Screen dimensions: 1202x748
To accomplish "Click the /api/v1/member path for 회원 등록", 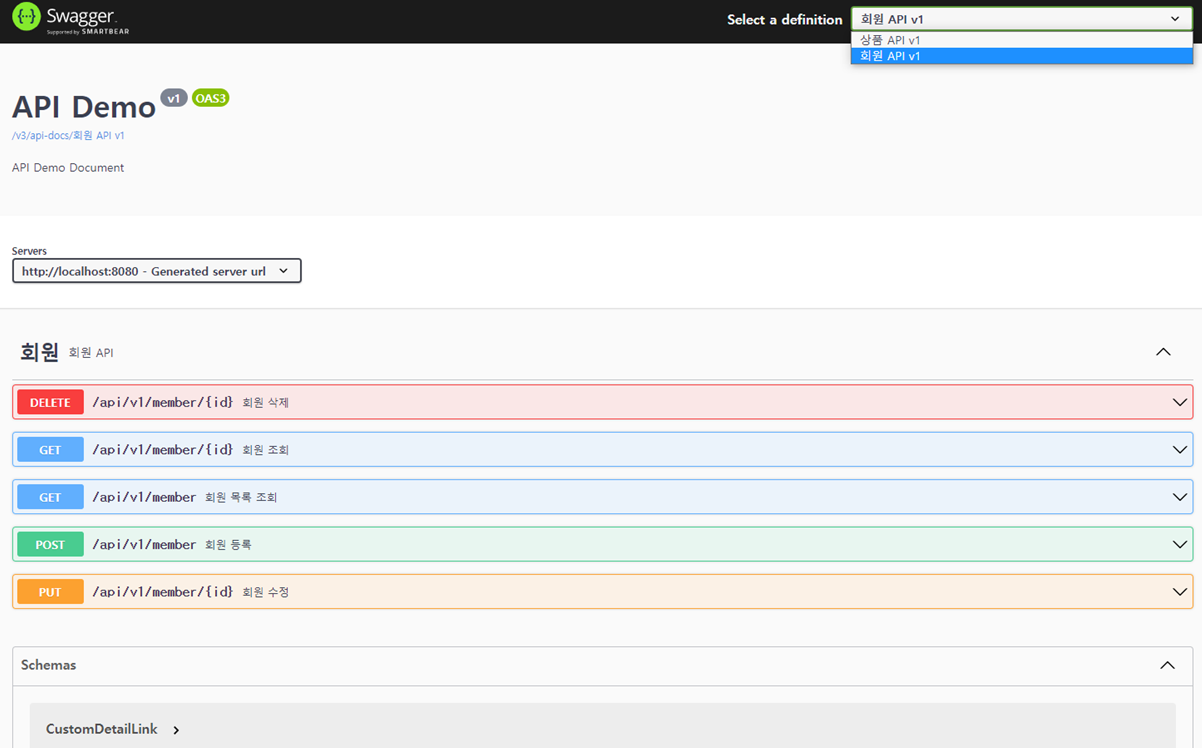I will 144,545.
